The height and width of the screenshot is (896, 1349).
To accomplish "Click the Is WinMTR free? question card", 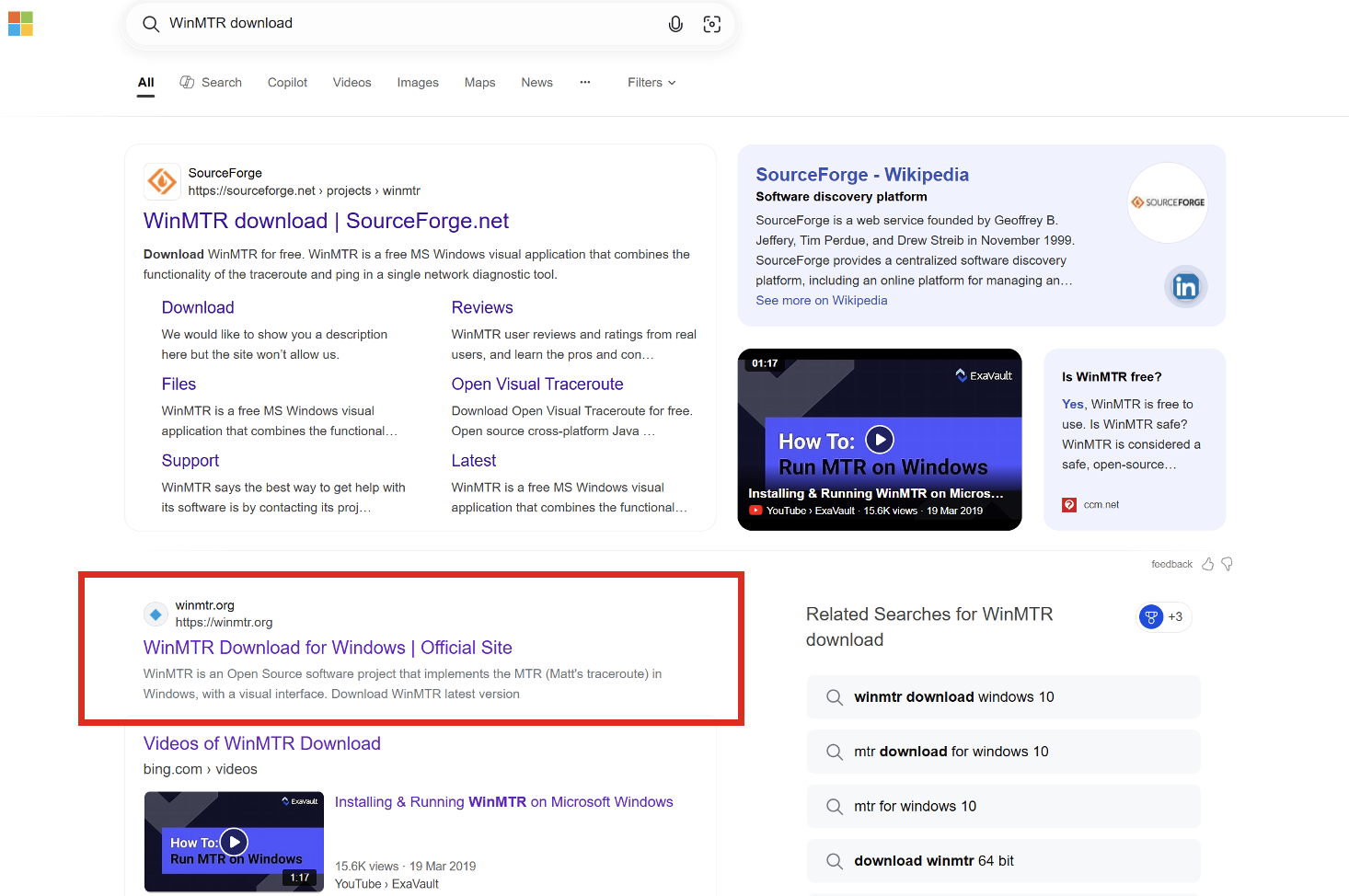I will coord(1135,439).
